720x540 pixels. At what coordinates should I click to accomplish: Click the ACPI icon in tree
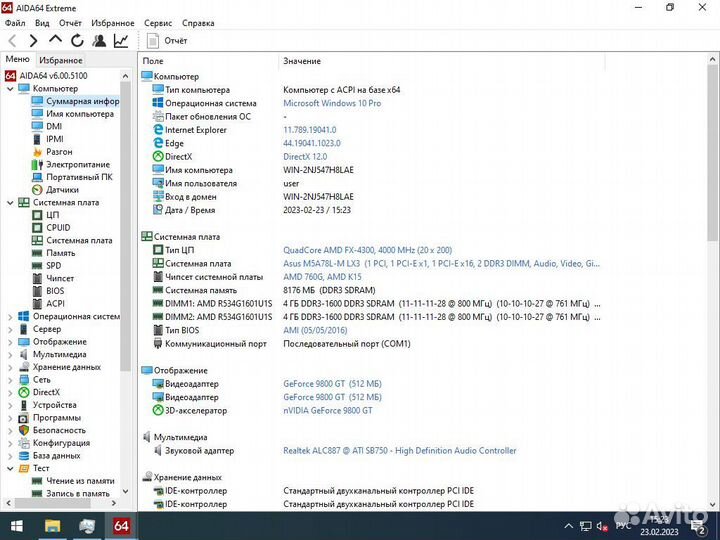(38, 304)
